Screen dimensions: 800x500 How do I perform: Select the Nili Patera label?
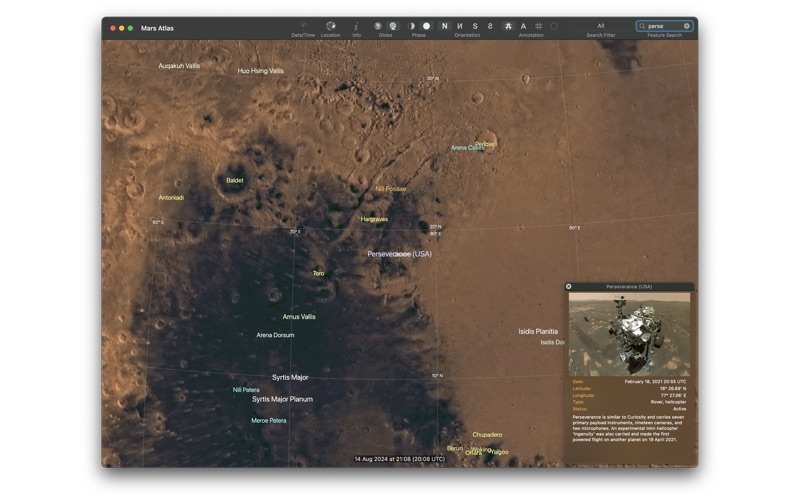click(x=246, y=390)
